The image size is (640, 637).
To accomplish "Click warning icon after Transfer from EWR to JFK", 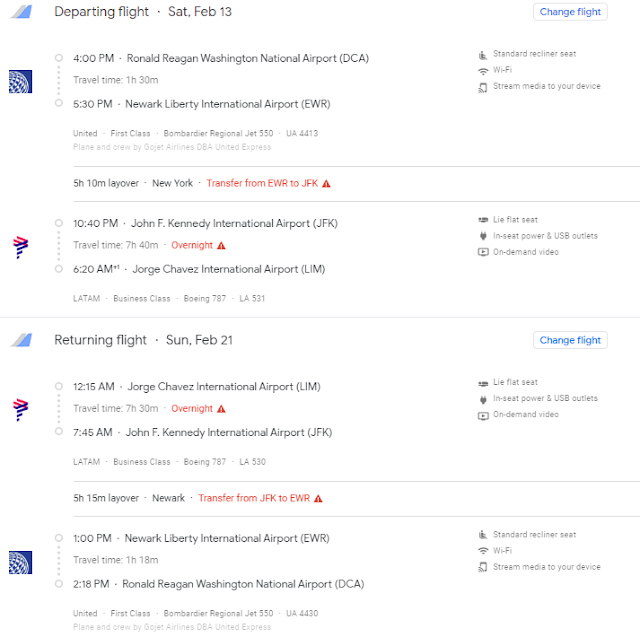I will 326,184.
